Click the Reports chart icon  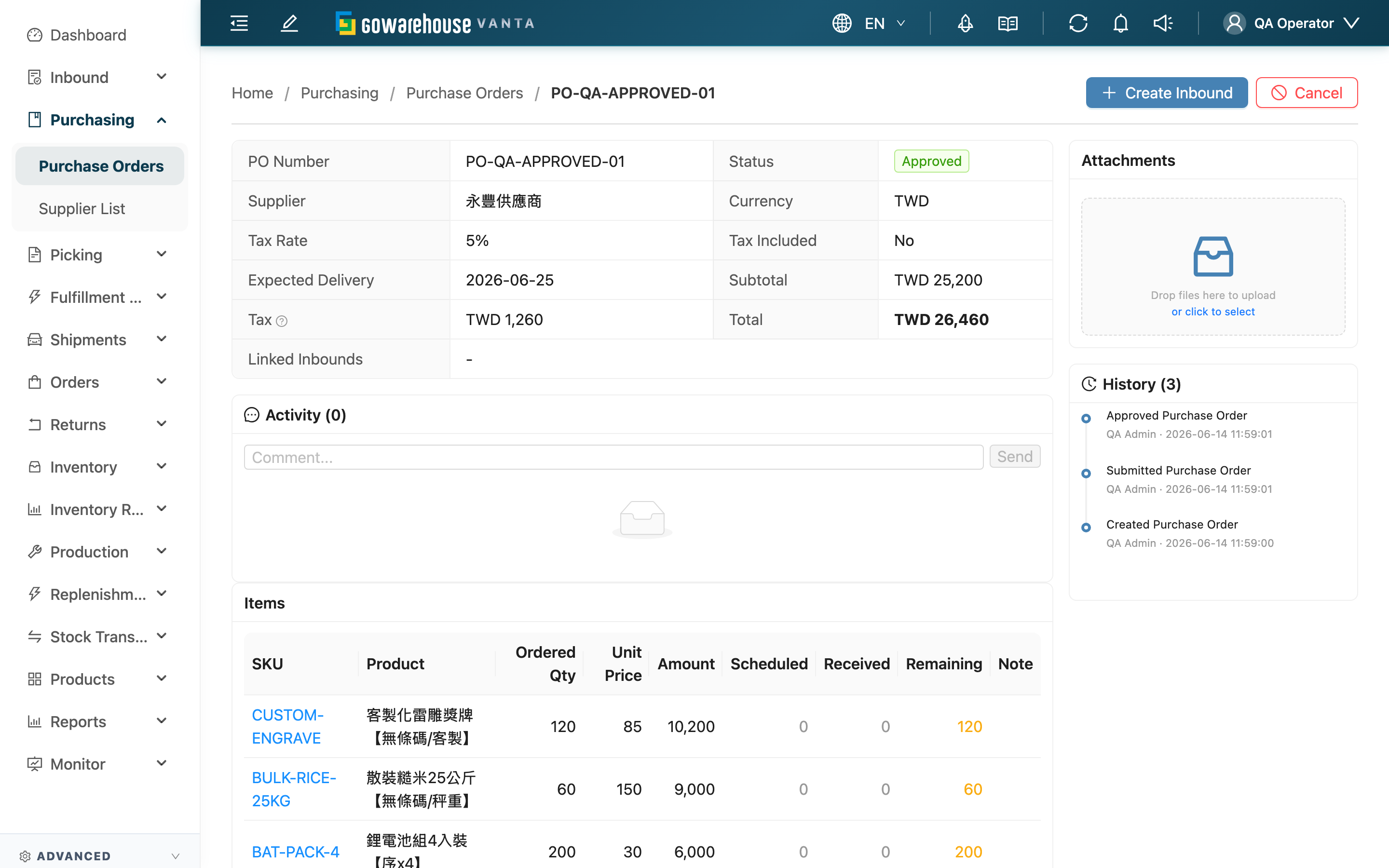click(34, 721)
